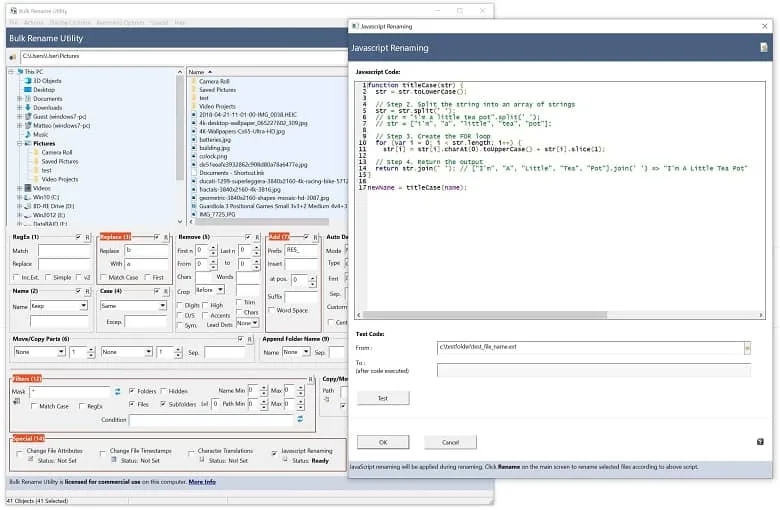The height and width of the screenshot is (510, 780).
Task: Click the Add Prefix input field
Action: (301, 250)
